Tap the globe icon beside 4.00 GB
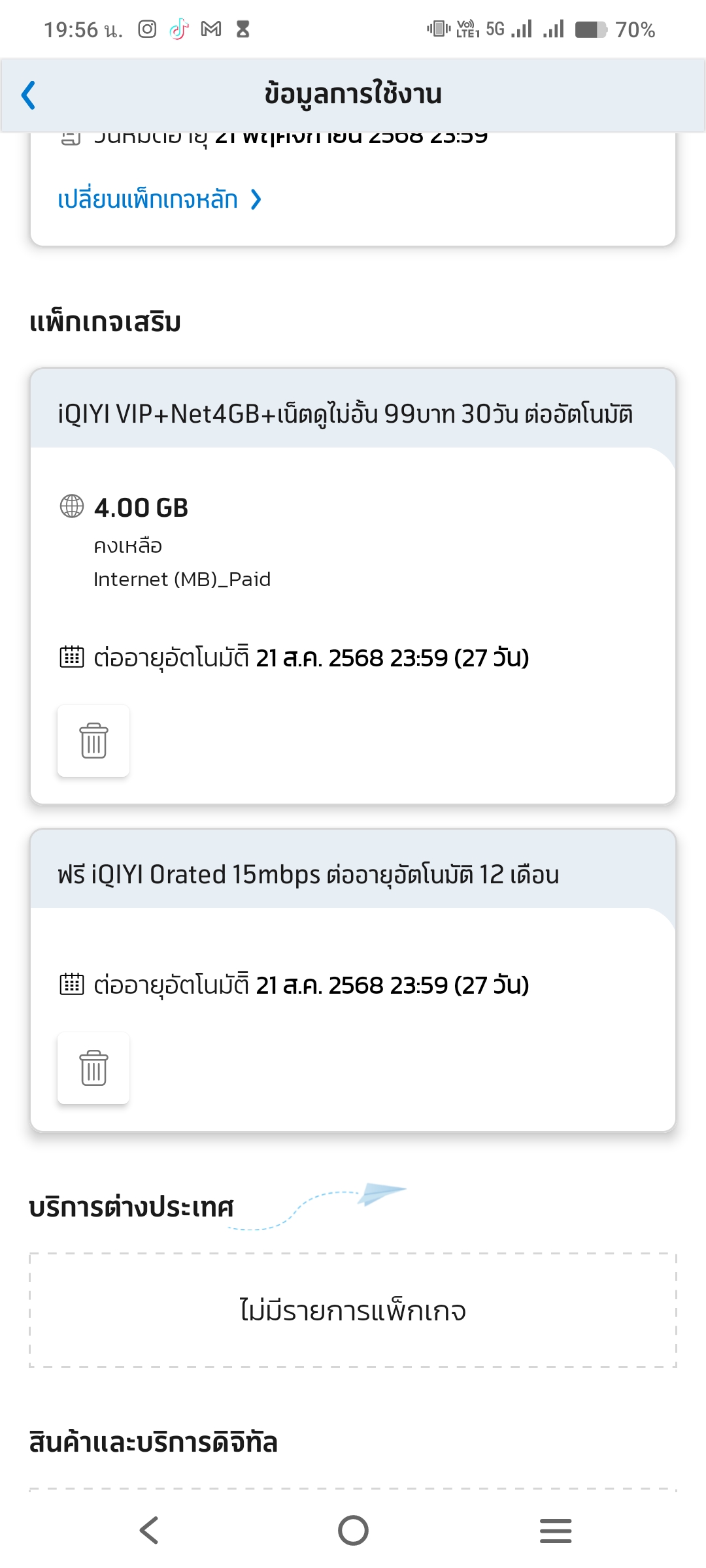 [72, 506]
